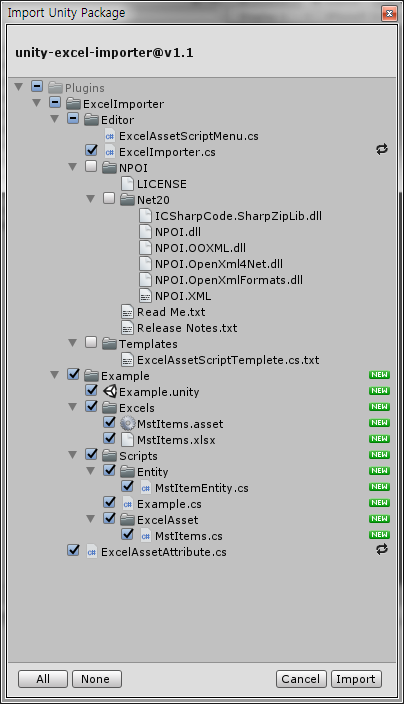Select the Entity folder label

[x=153, y=472]
